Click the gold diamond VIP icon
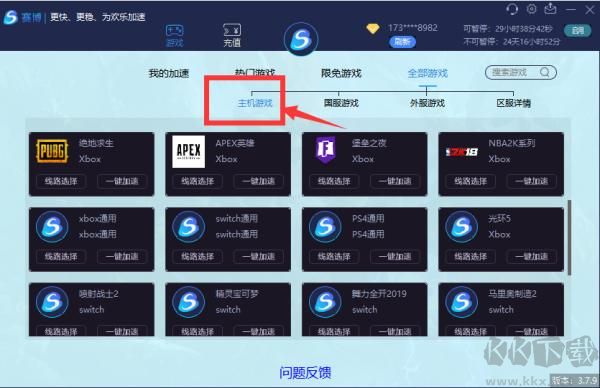Image resolution: width=600 pixels, height=388 pixels. tap(373, 28)
